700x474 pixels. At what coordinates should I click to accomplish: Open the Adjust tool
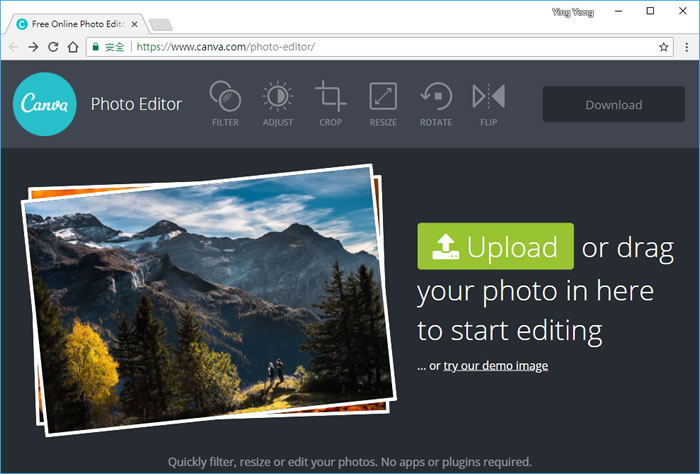tap(278, 102)
